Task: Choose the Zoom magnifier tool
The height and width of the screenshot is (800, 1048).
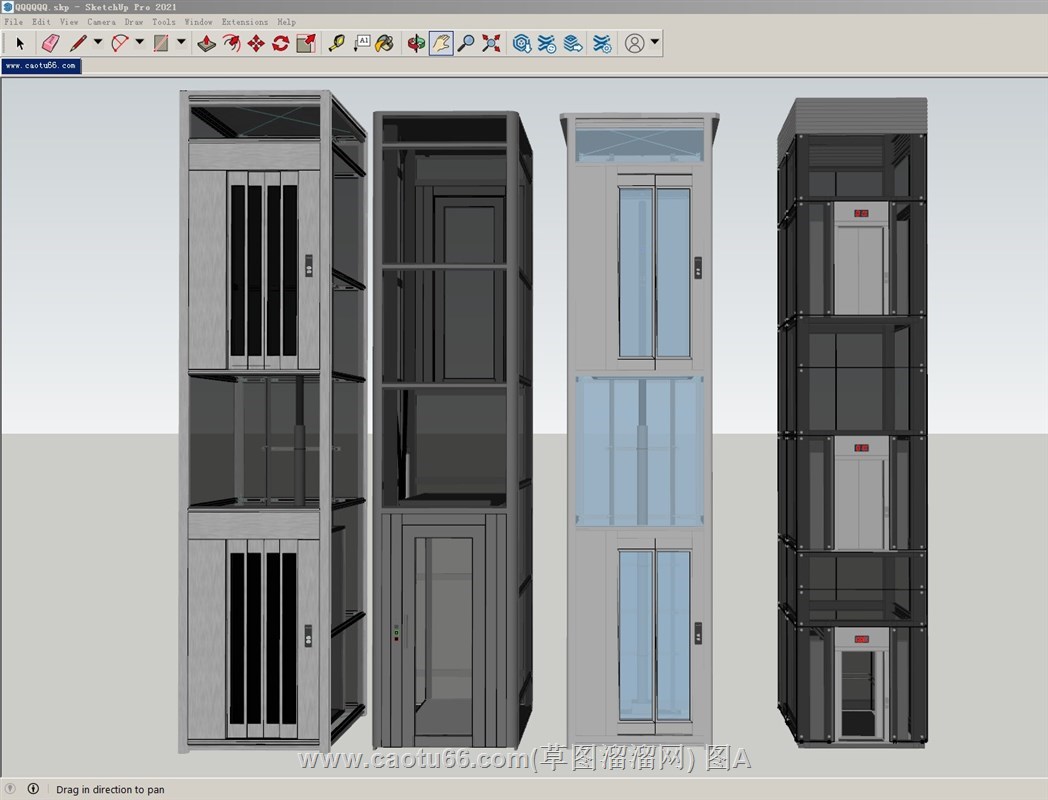Action: point(466,43)
